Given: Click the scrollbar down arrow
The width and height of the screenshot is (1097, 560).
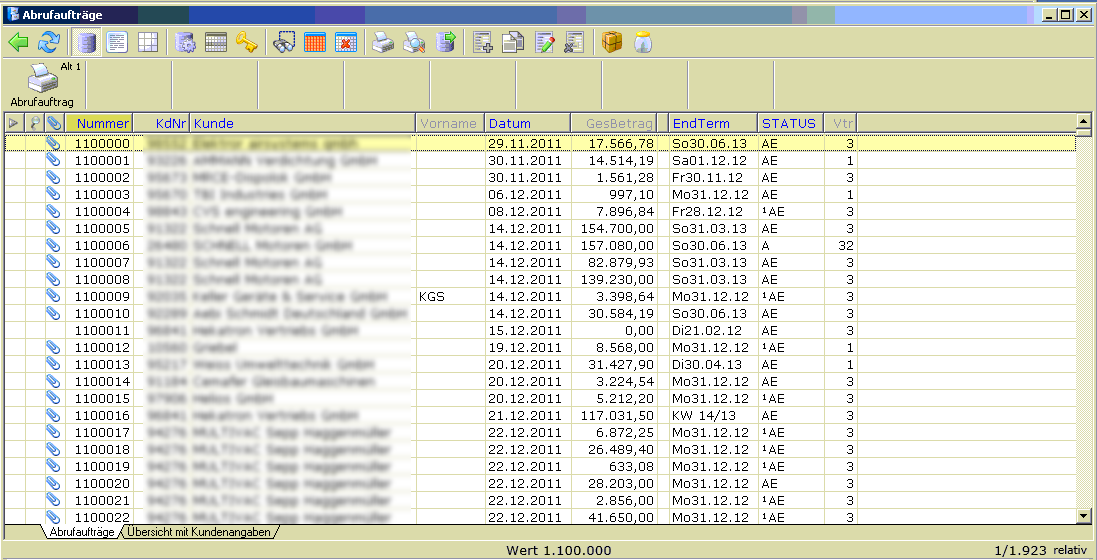Looking at the screenshot, I should point(1083,515).
